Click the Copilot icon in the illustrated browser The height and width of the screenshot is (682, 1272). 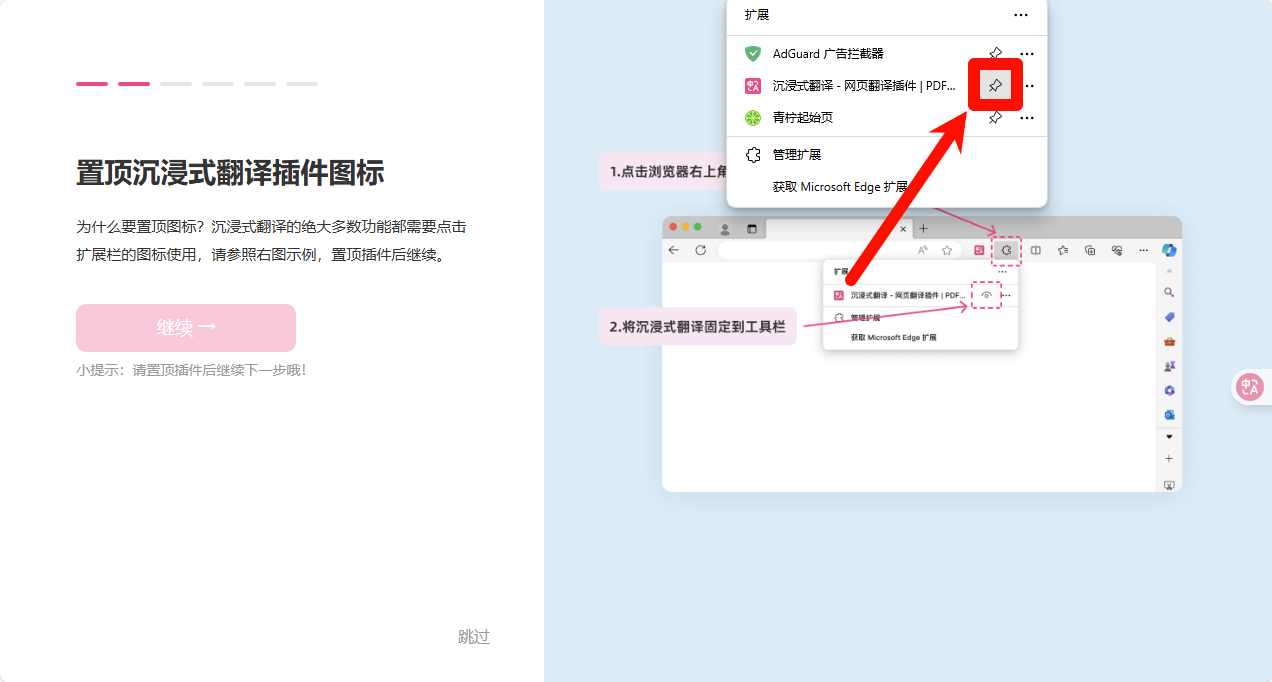pyautogui.click(x=1169, y=250)
